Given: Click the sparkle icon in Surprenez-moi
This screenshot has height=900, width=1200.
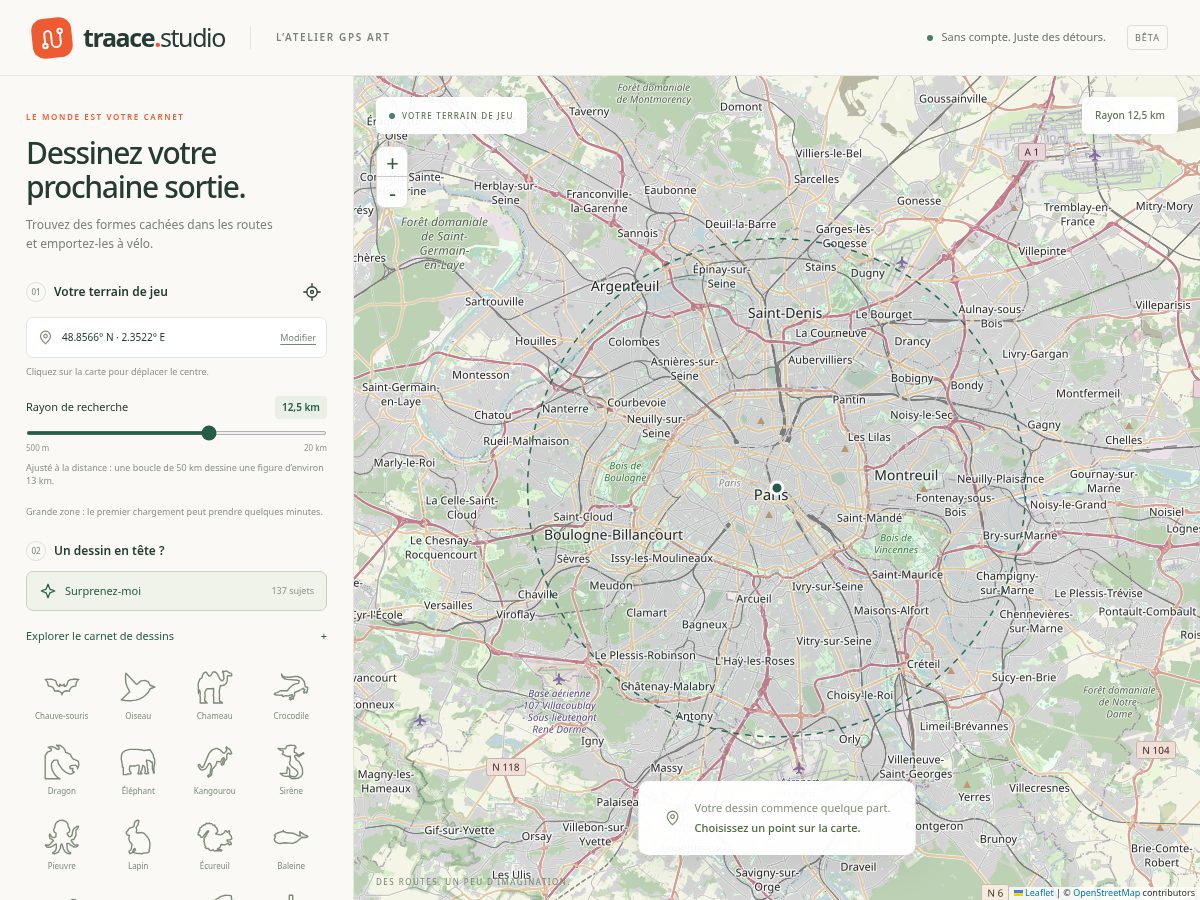Looking at the screenshot, I should [x=47, y=591].
